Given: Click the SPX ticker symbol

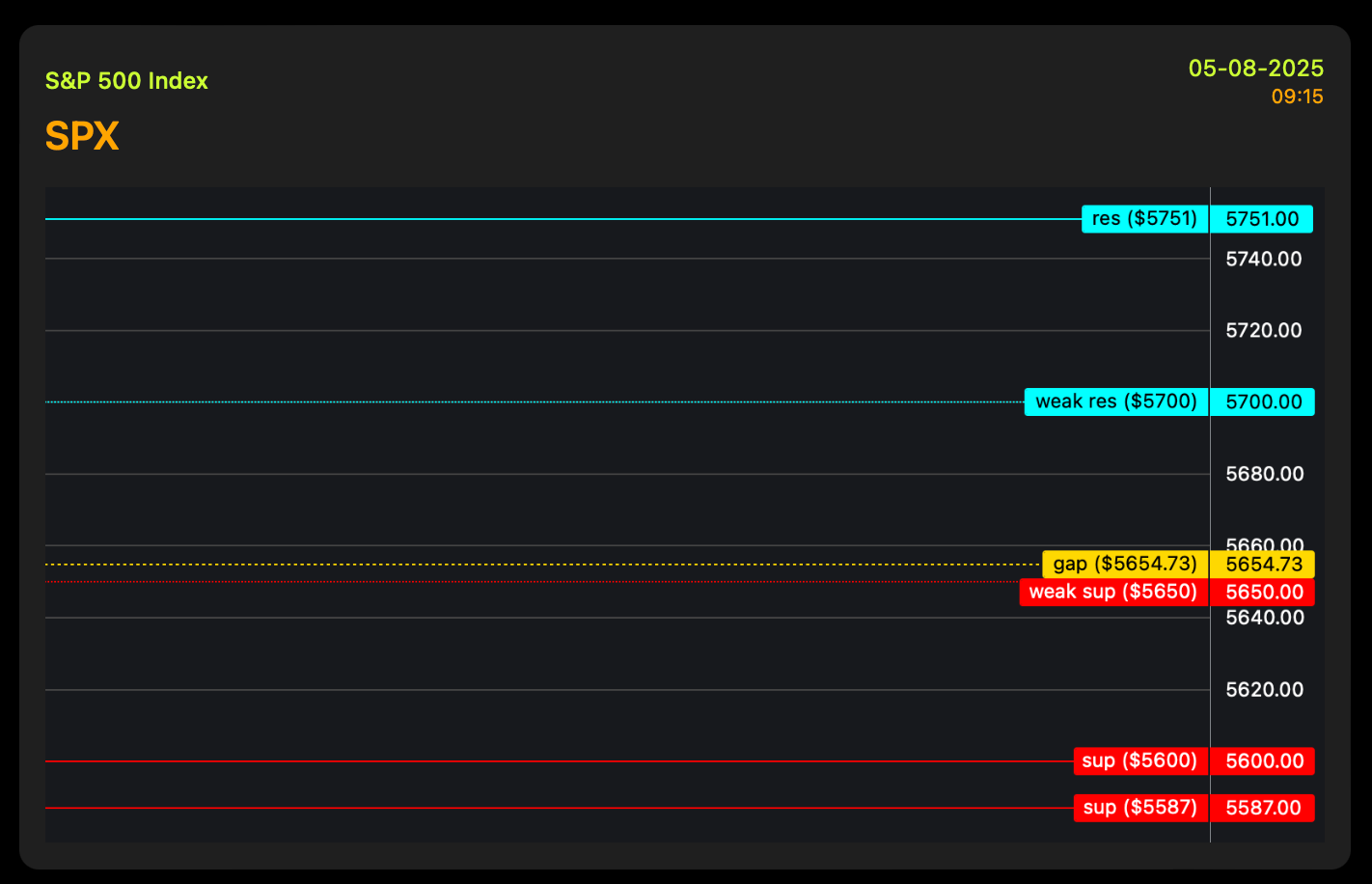Looking at the screenshot, I should (82, 136).
